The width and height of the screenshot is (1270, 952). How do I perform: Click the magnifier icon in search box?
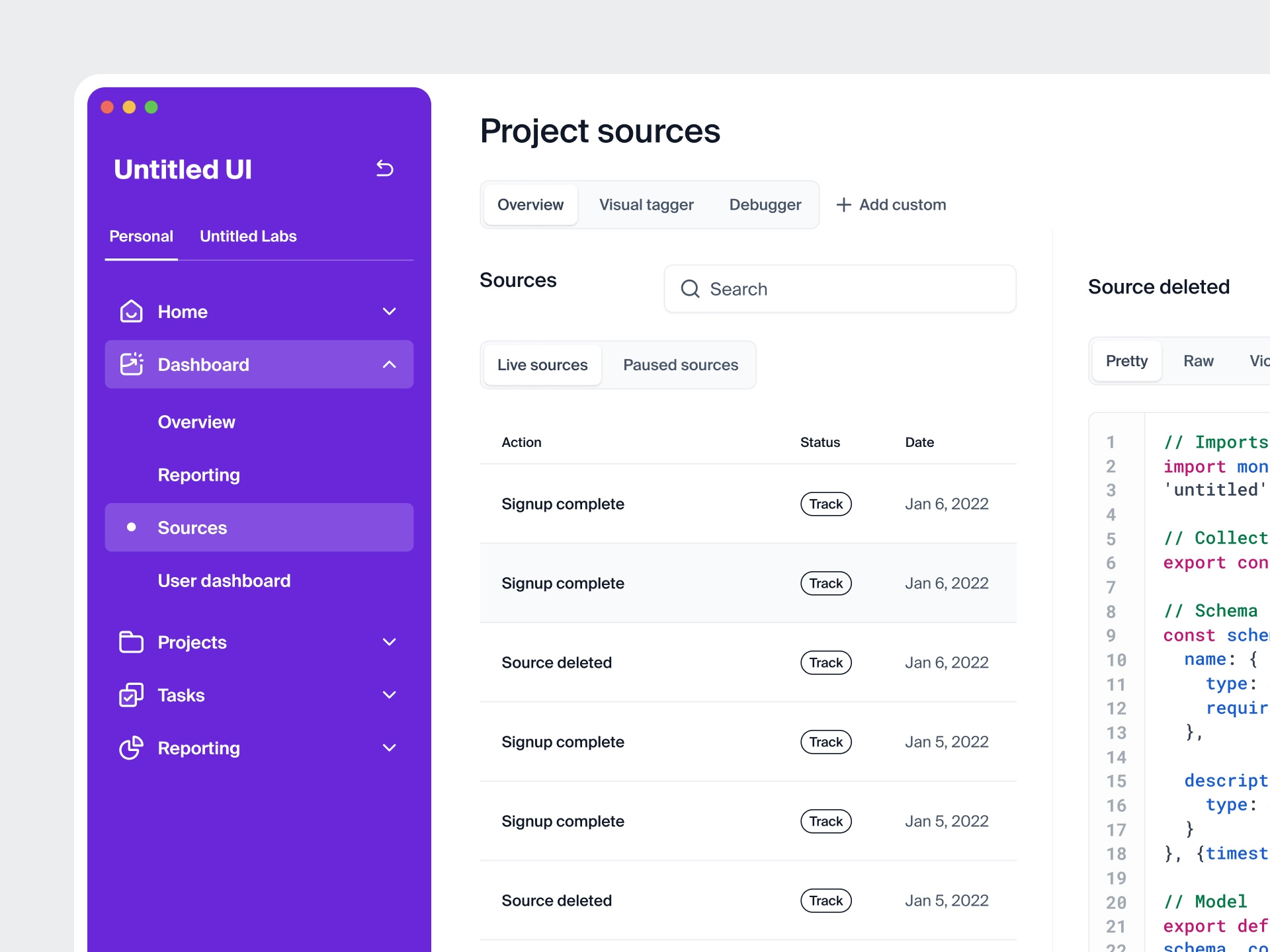[x=690, y=289]
